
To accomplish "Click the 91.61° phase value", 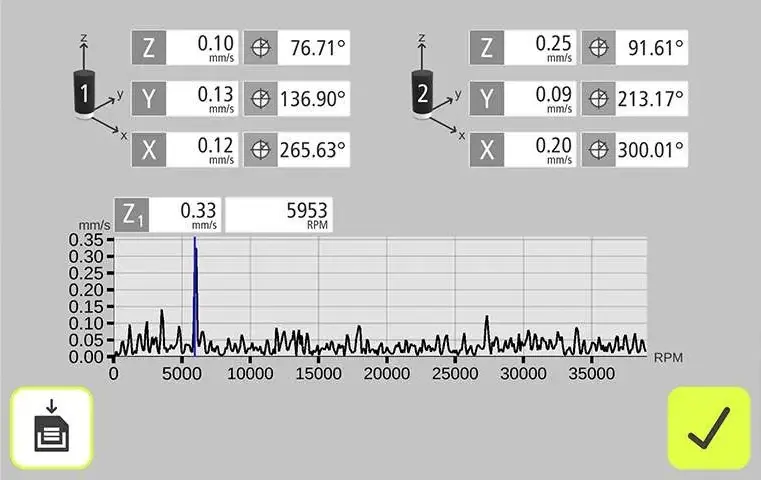I will point(651,48).
